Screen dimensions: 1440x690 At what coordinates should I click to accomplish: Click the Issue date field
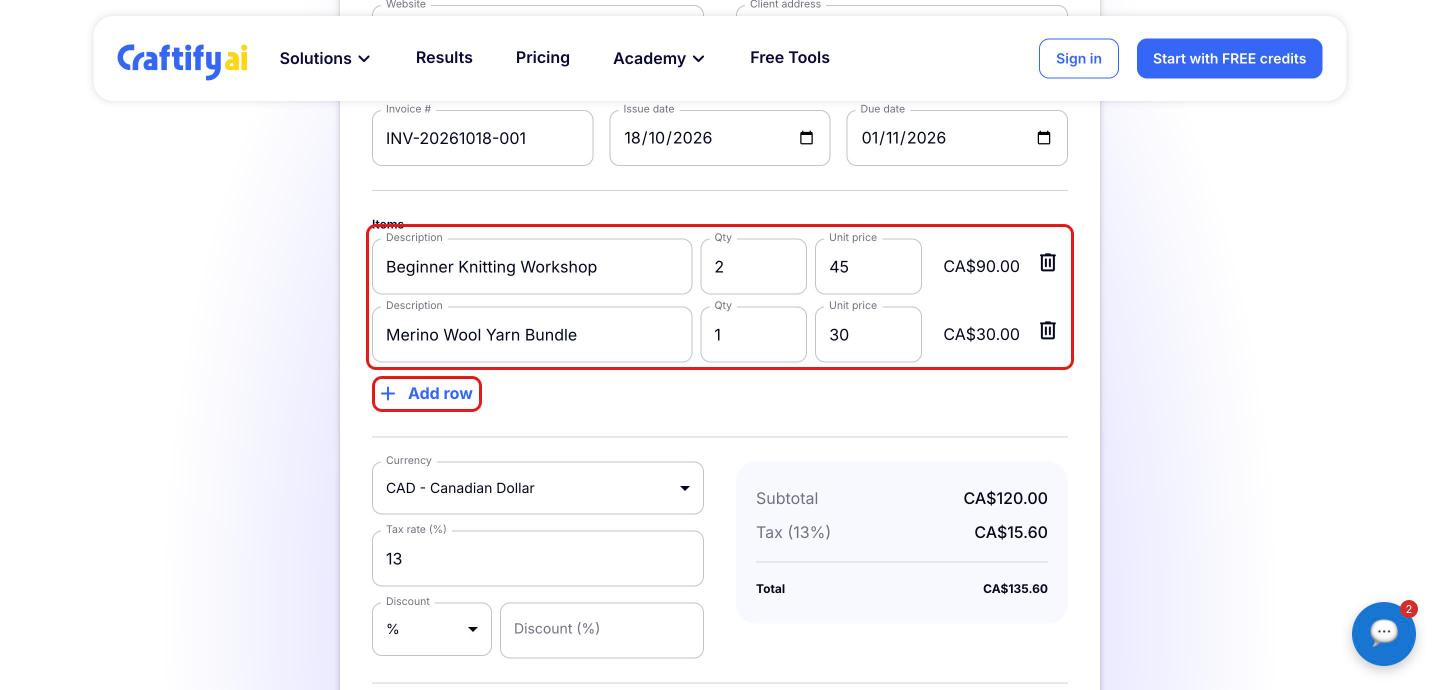[719, 138]
